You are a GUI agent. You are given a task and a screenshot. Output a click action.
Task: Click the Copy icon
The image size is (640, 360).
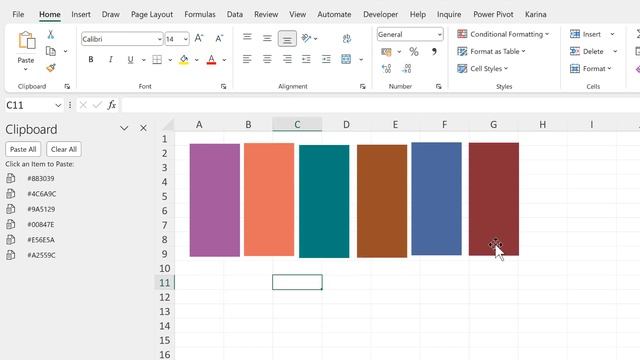point(51,51)
